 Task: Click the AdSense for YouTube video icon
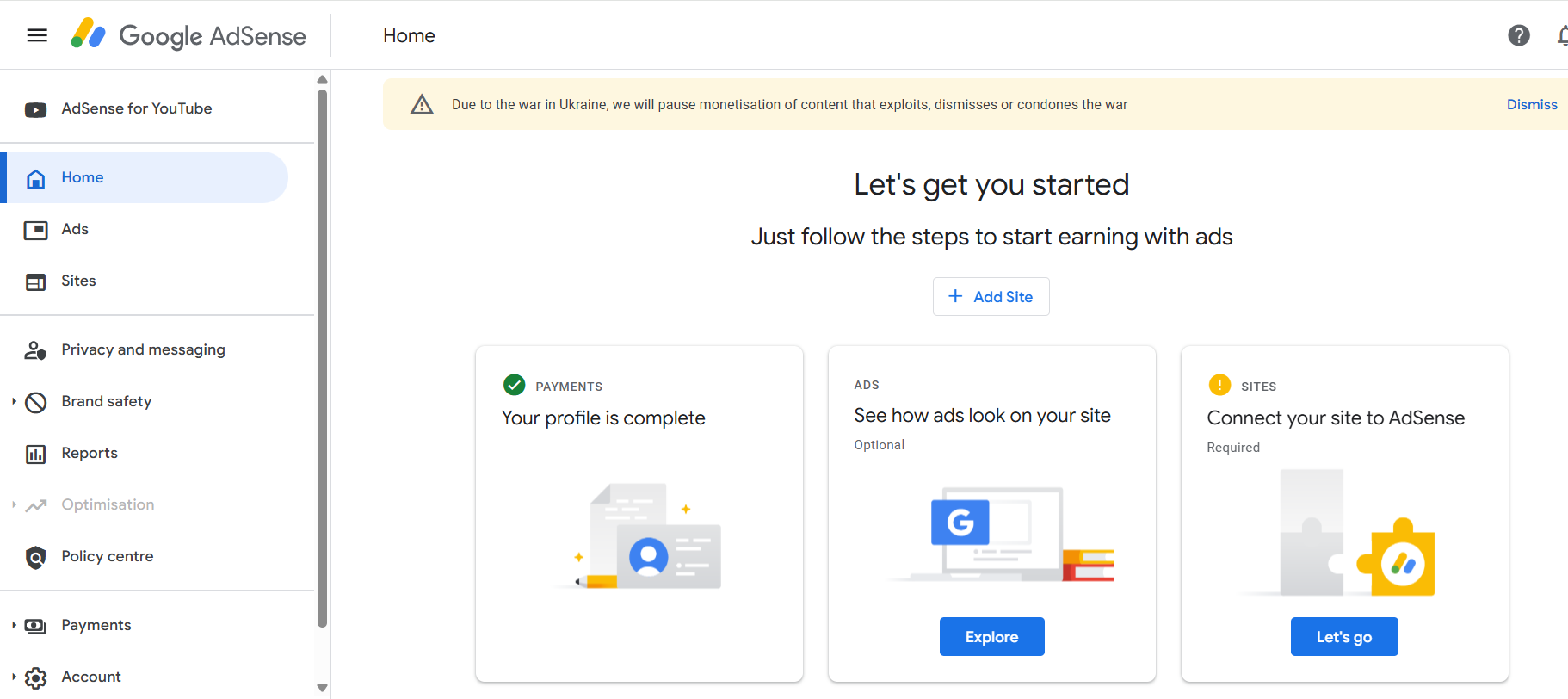tap(35, 109)
